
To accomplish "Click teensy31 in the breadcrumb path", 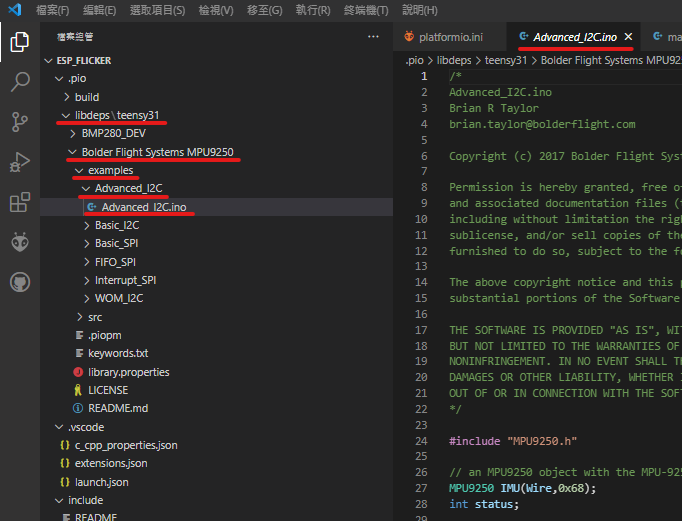I will pos(506,60).
